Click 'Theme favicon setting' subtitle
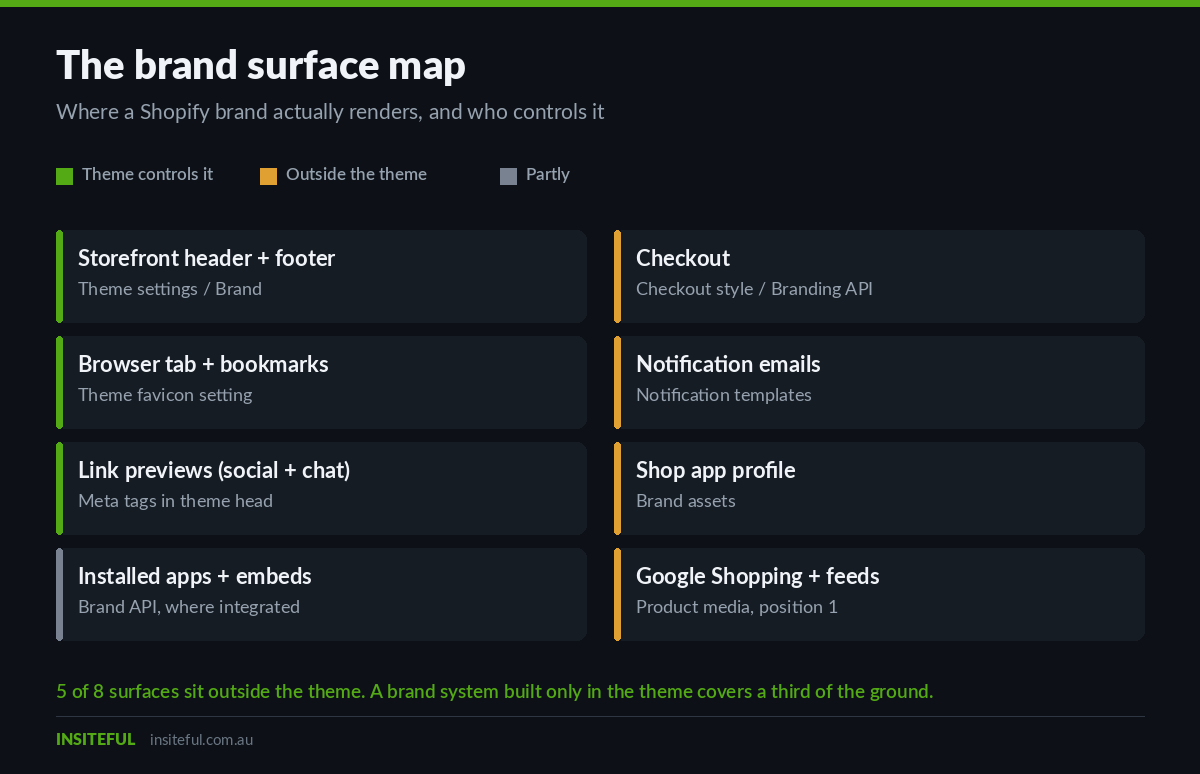This screenshot has width=1200, height=774. click(165, 395)
